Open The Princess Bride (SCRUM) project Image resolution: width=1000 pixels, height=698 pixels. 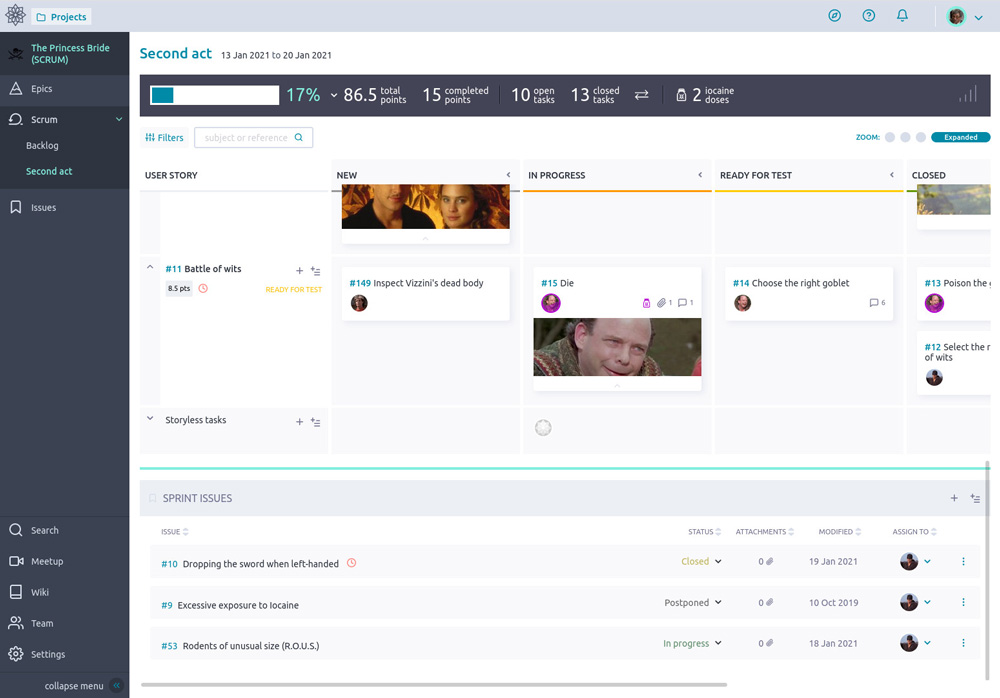click(x=64, y=54)
